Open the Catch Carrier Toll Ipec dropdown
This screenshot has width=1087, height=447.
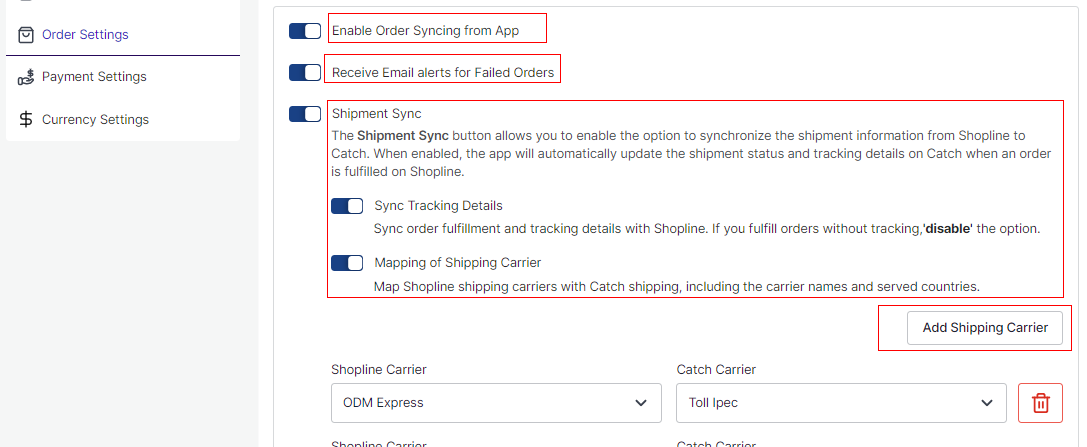842,403
